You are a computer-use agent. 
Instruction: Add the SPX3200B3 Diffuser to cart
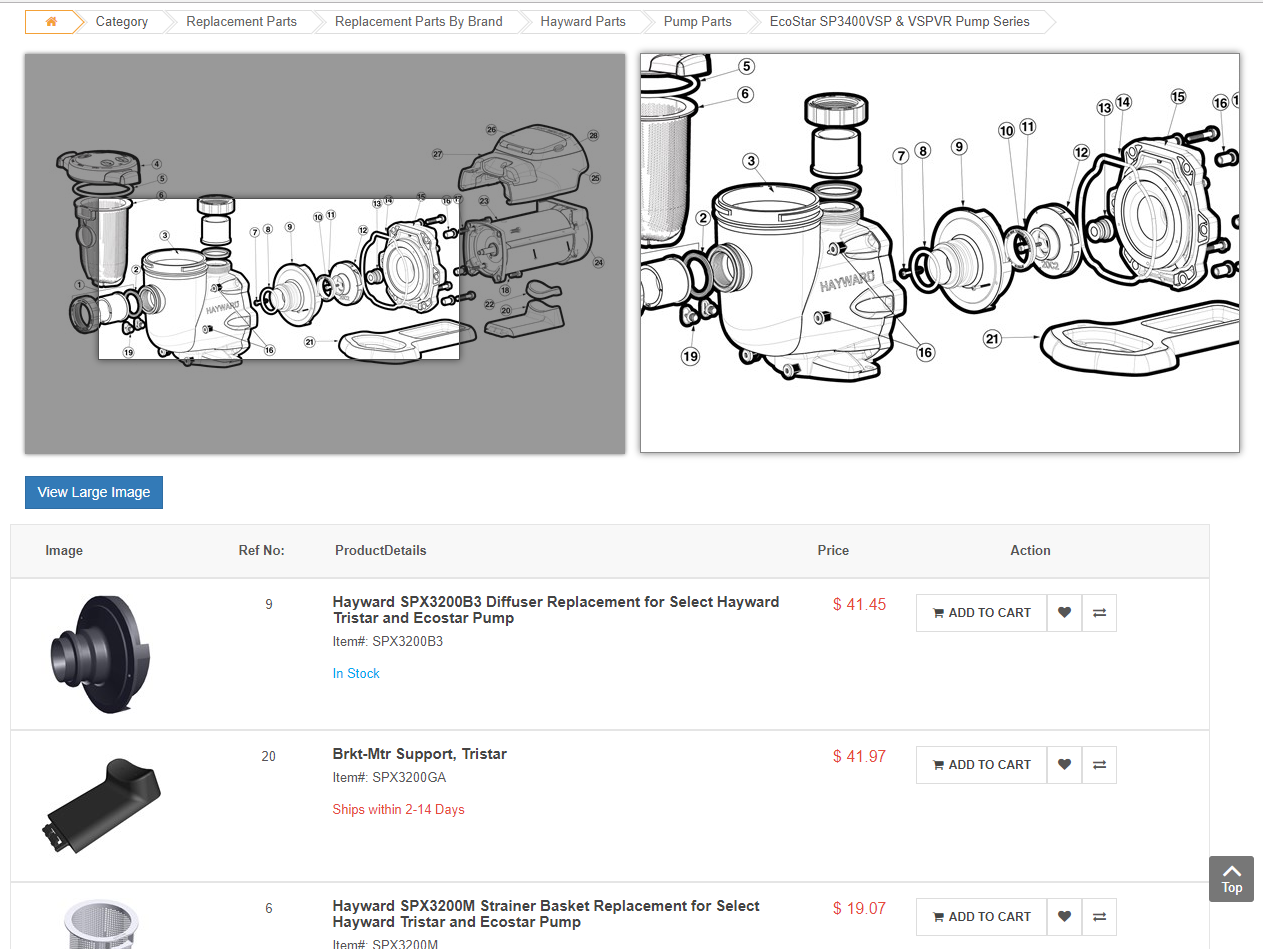tap(981, 613)
